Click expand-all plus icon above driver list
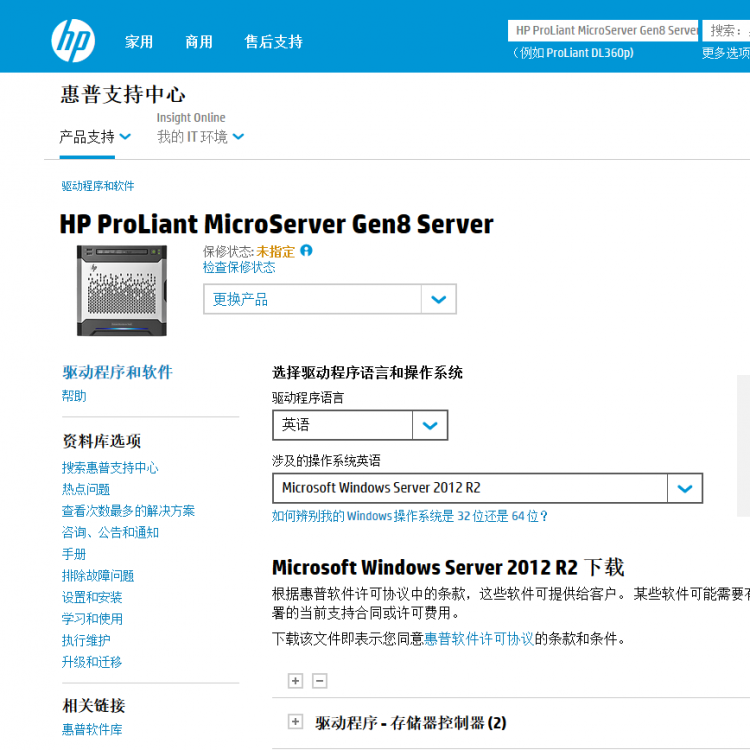Screen dimensions: 750x750 [x=296, y=680]
